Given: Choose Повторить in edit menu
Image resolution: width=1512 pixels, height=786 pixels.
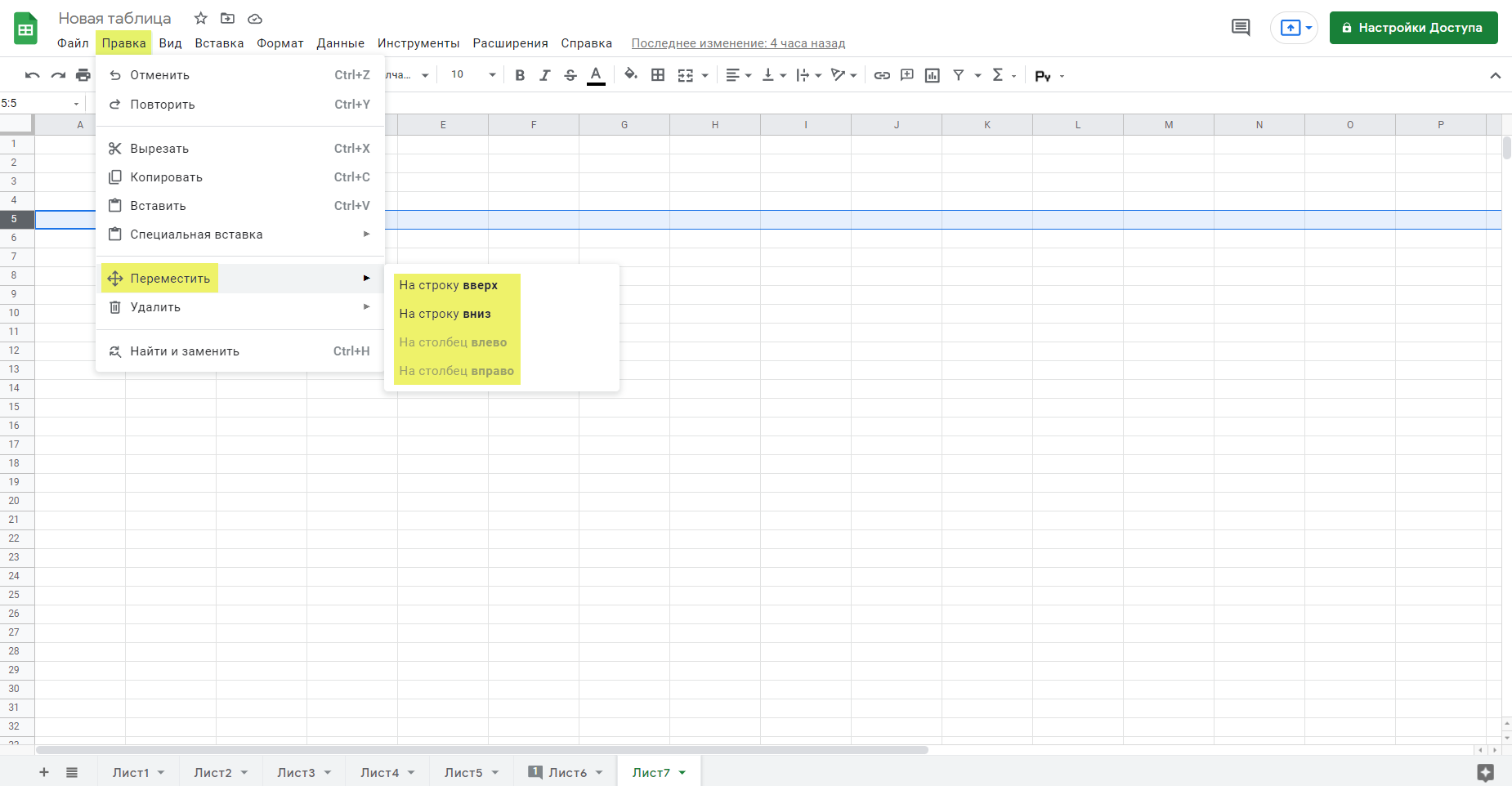Looking at the screenshot, I should click(x=239, y=105).
